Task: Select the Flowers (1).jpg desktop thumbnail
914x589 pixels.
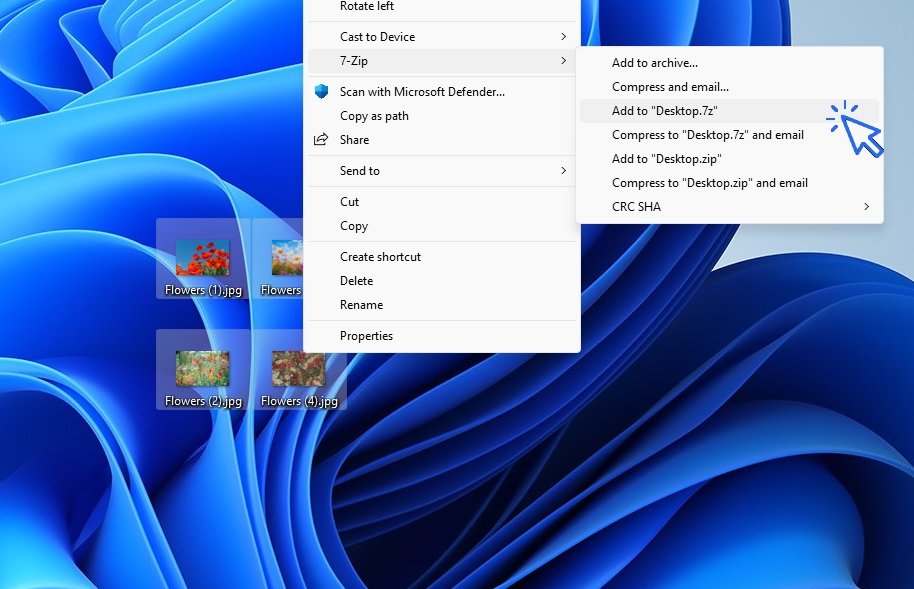Action: coord(203,258)
